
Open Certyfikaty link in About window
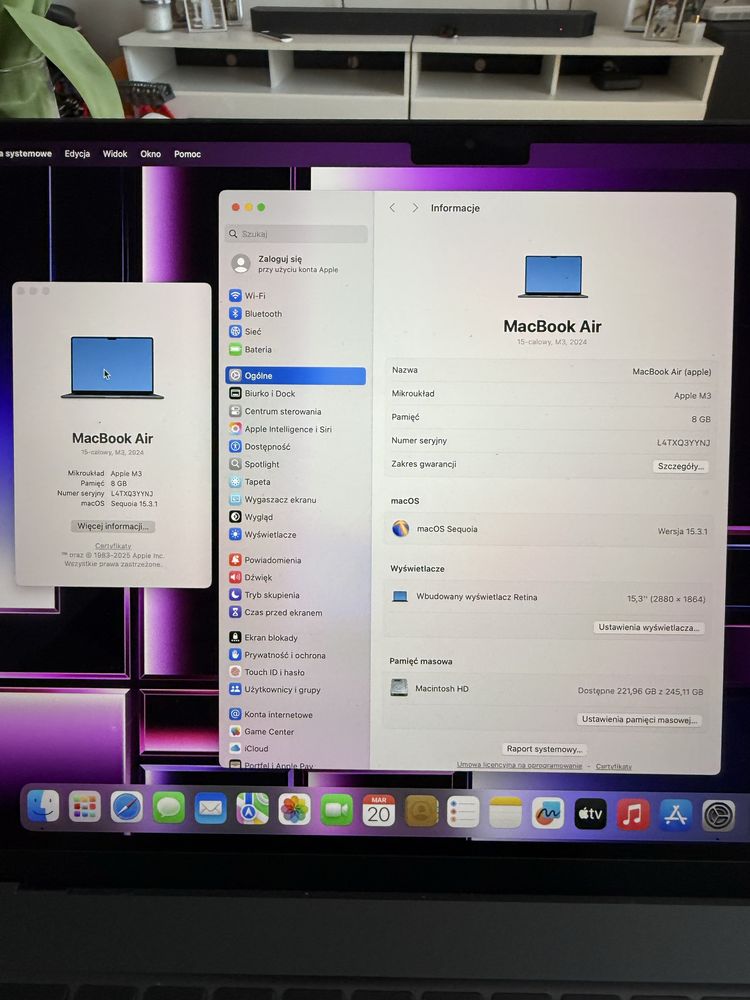tap(113, 546)
